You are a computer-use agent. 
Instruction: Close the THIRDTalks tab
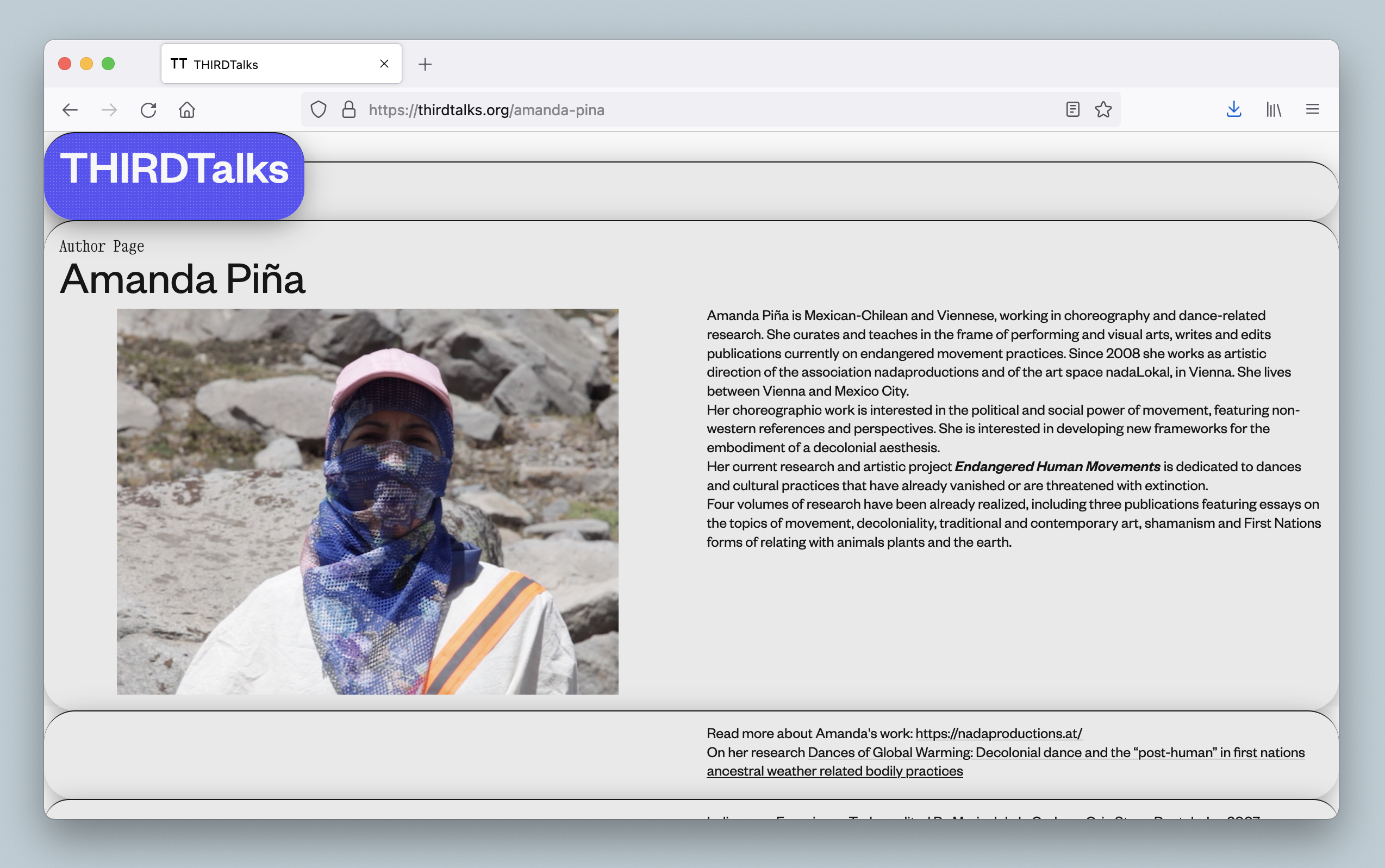[384, 64]
